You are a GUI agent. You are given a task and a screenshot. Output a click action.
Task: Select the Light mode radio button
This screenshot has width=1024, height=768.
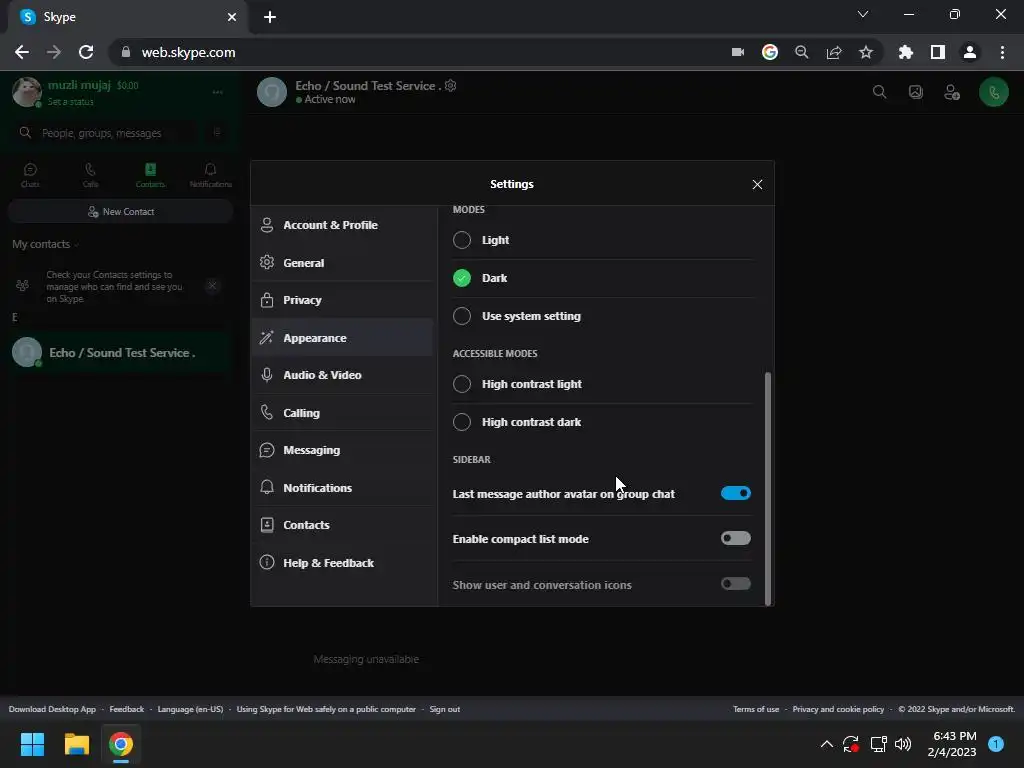click(462, 240)
